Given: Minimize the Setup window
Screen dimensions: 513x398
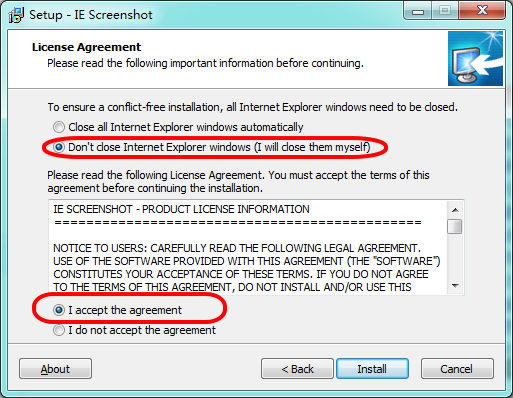Looking at the screenshot, I should tap(418, 11).
